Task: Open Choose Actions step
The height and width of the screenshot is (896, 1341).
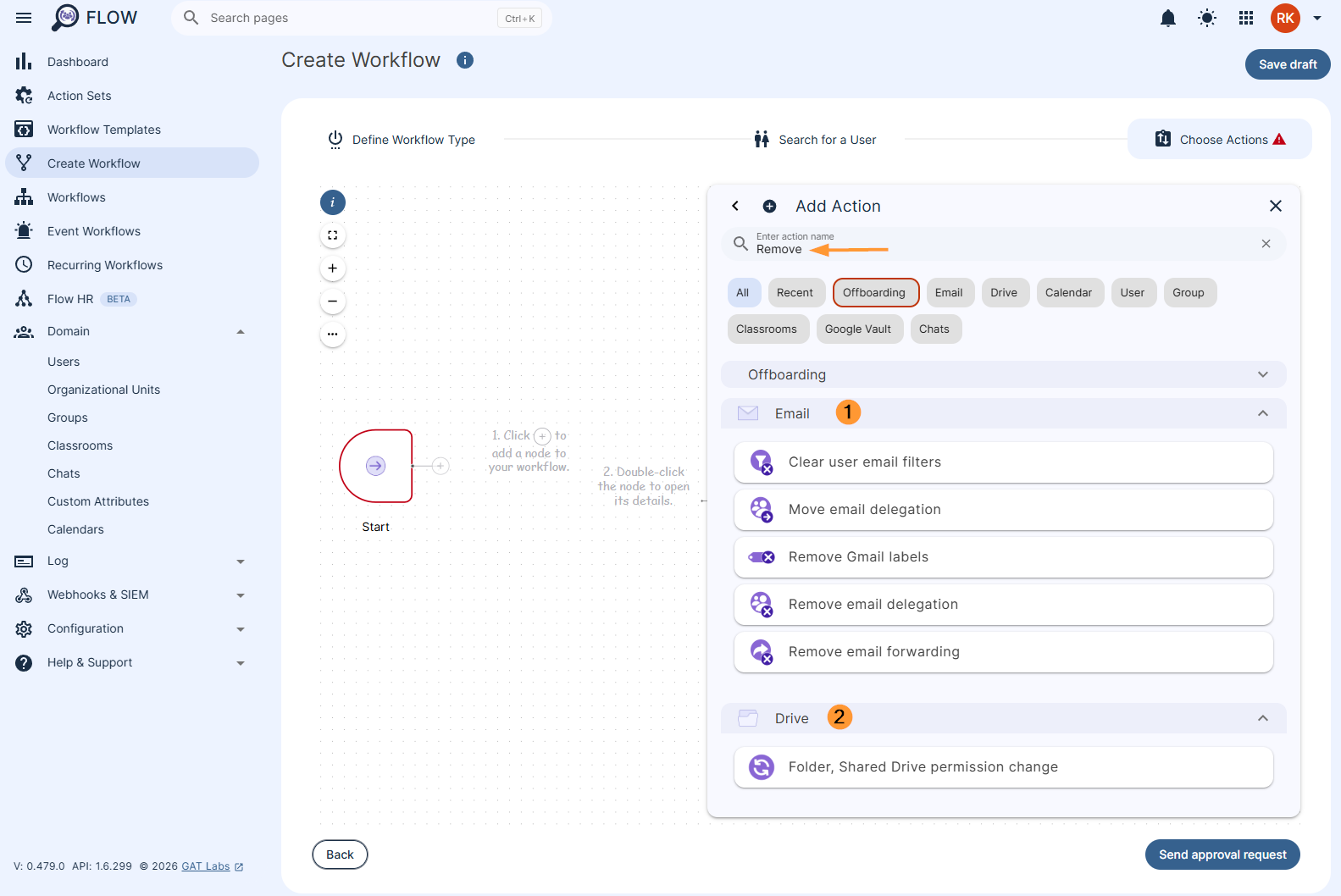Action: [x=1220, y=139]
